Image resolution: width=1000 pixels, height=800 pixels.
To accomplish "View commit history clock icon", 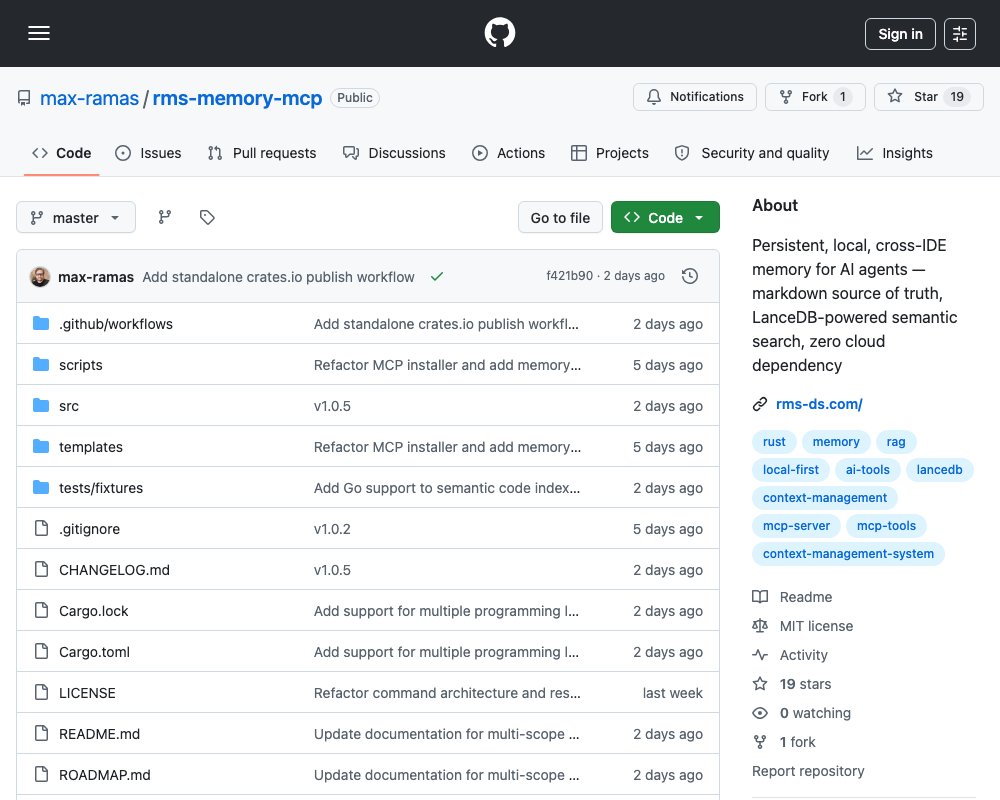I will click(689, 276).
